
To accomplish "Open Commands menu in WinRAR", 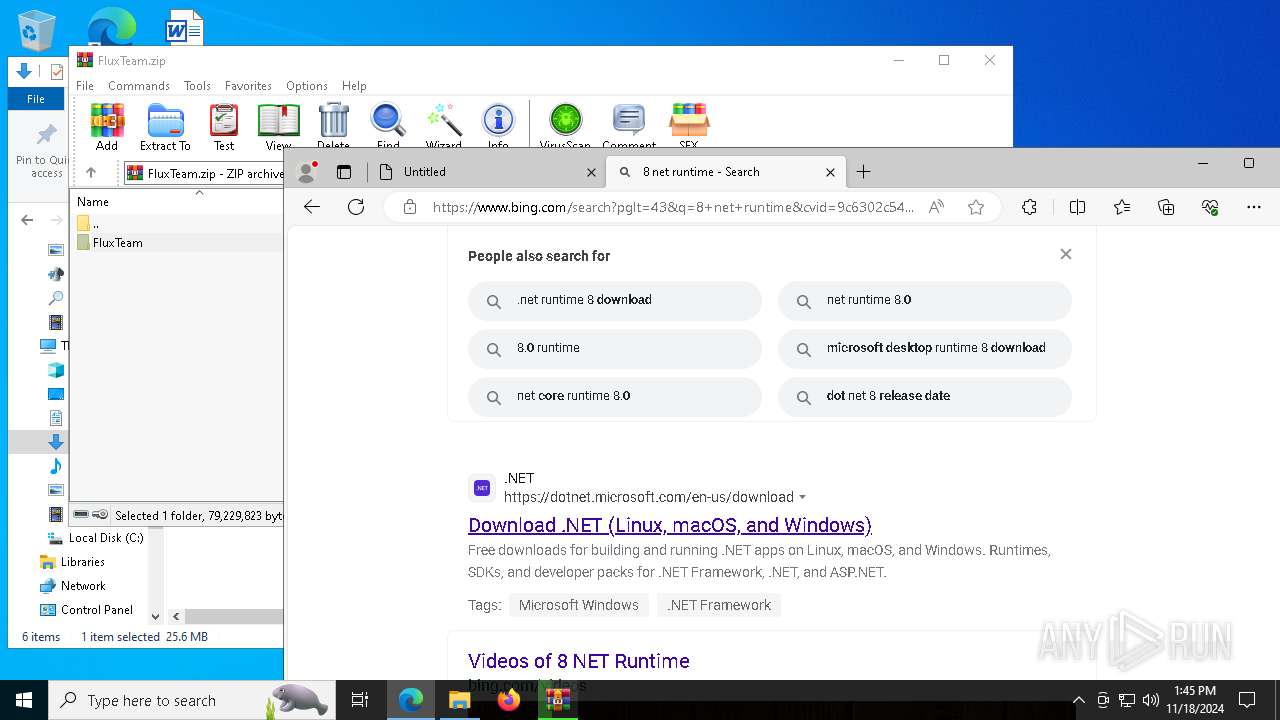I will 139,86.
